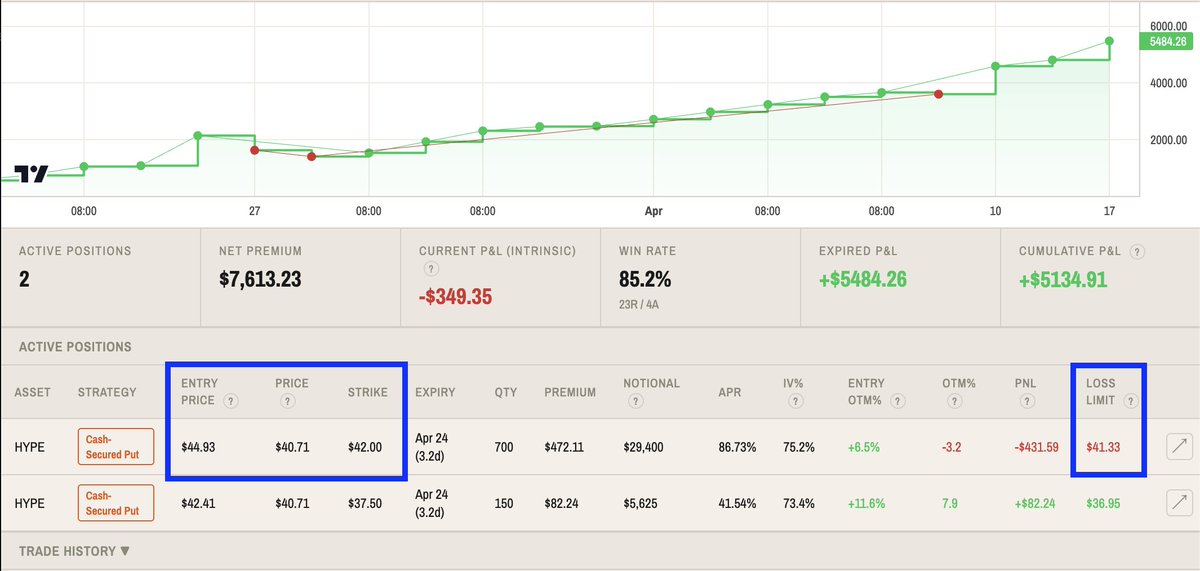Click the red chart marker above date 27
The image size is (1200, 571).
254,150
